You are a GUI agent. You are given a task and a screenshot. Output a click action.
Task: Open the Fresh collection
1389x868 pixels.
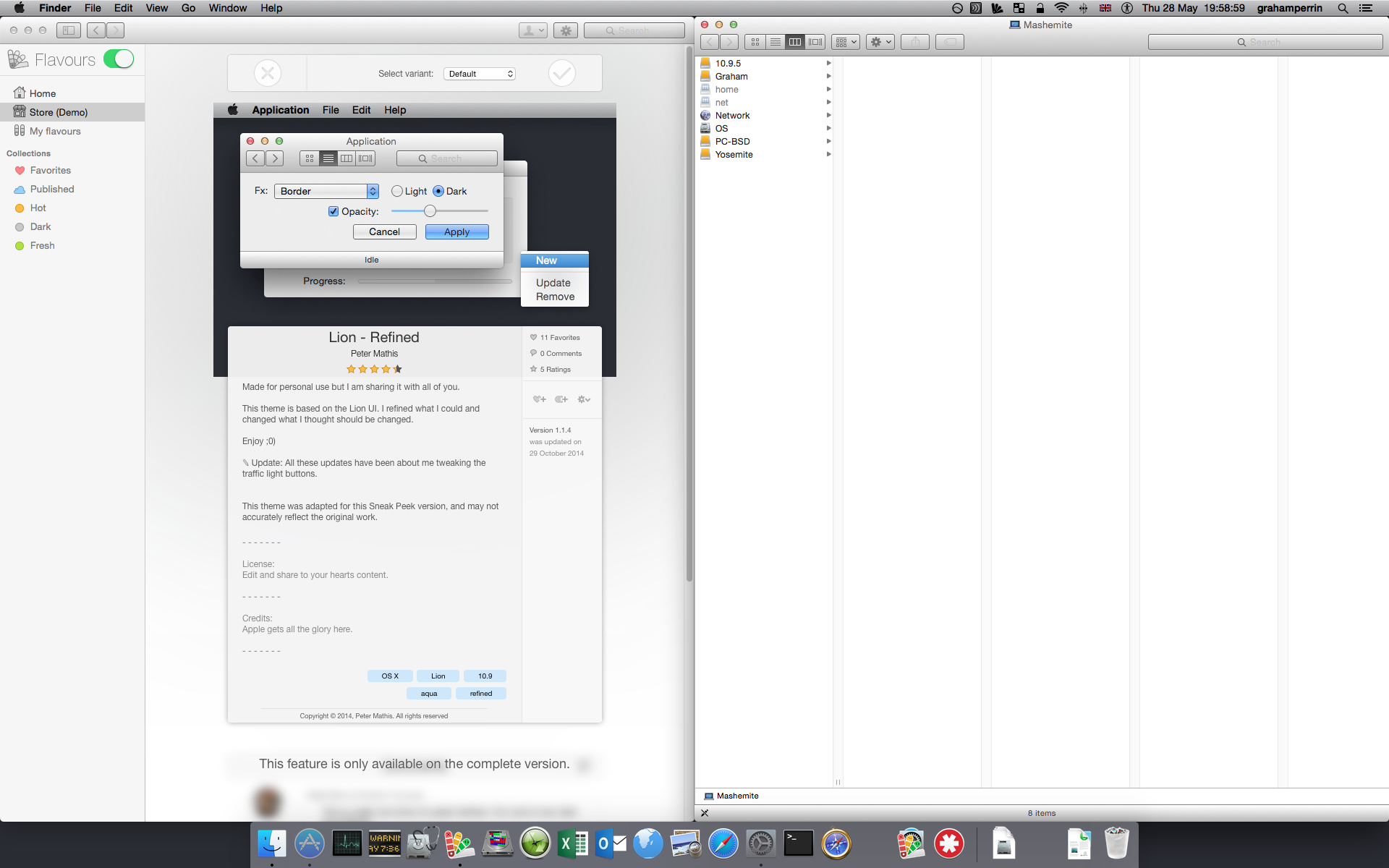click(35, 245)
